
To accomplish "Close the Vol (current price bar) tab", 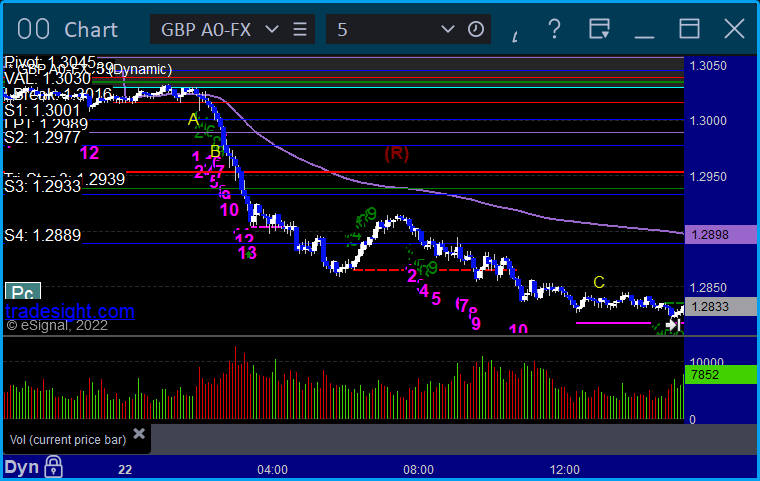I will pyautogui.click(x=139, y=433).
